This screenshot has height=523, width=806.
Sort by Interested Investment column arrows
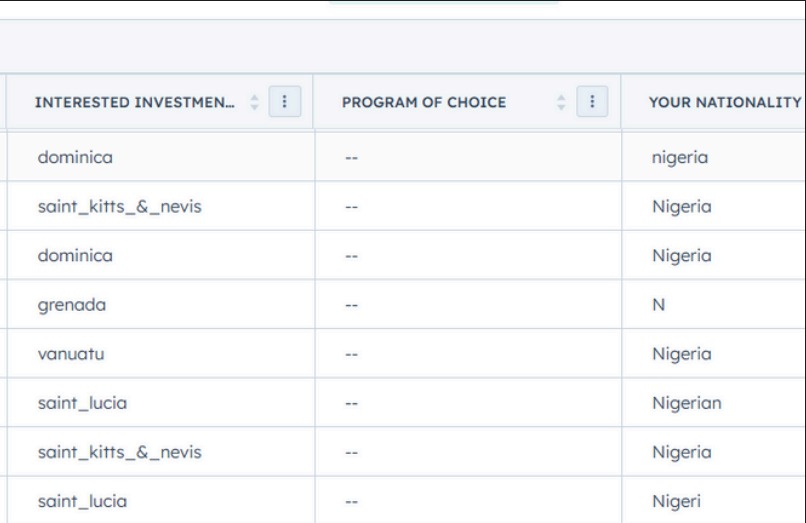pyautogui.click(x=254, y=102)
